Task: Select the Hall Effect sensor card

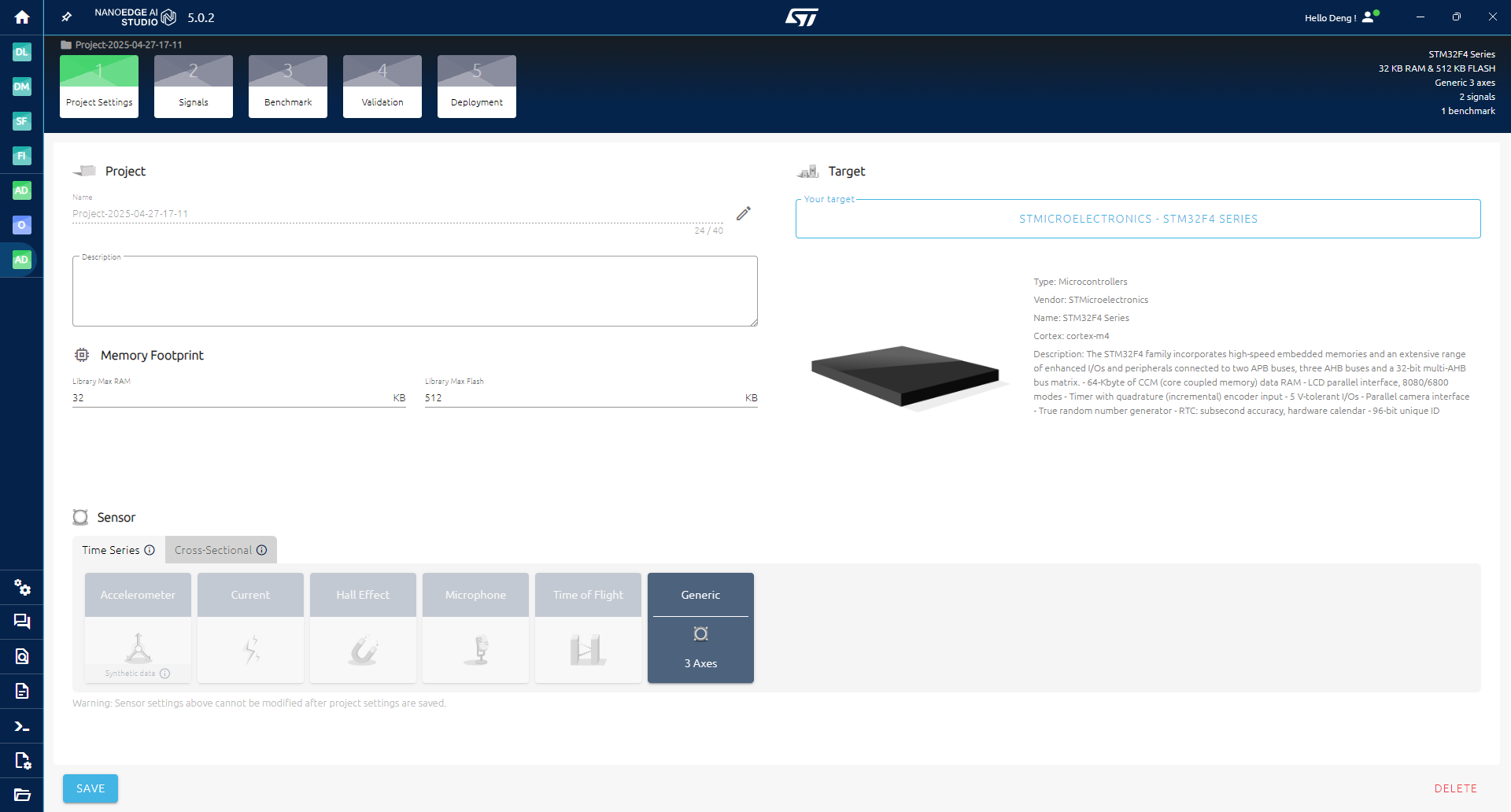Action: [x=363, y=628]
